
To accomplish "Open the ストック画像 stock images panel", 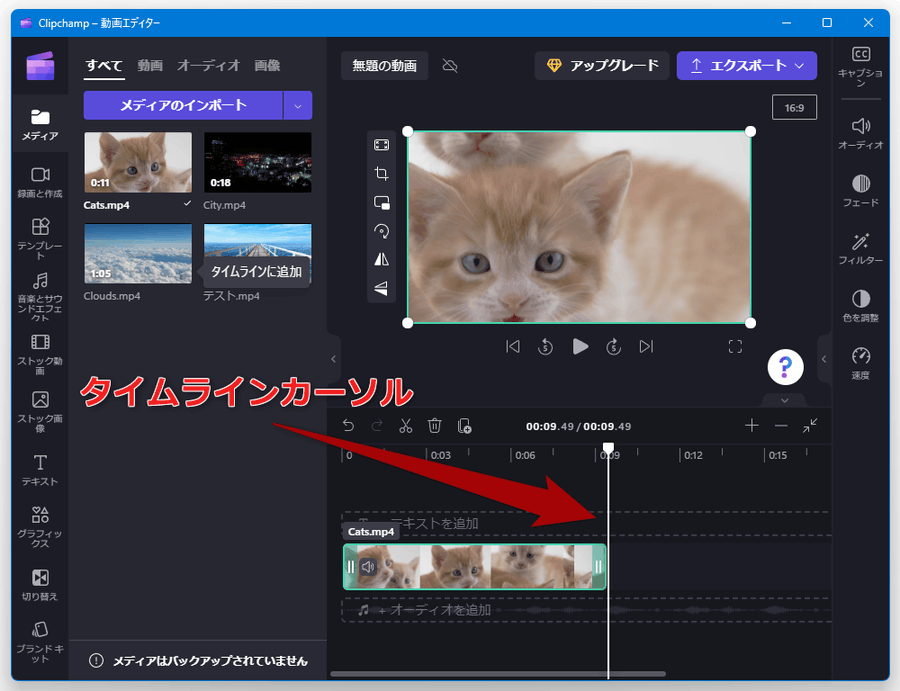I will pyautogui.click(x=40, y=411).
